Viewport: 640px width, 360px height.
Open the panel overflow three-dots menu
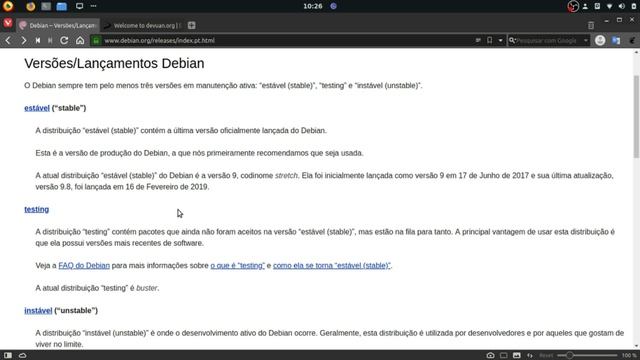pos(93,6)
